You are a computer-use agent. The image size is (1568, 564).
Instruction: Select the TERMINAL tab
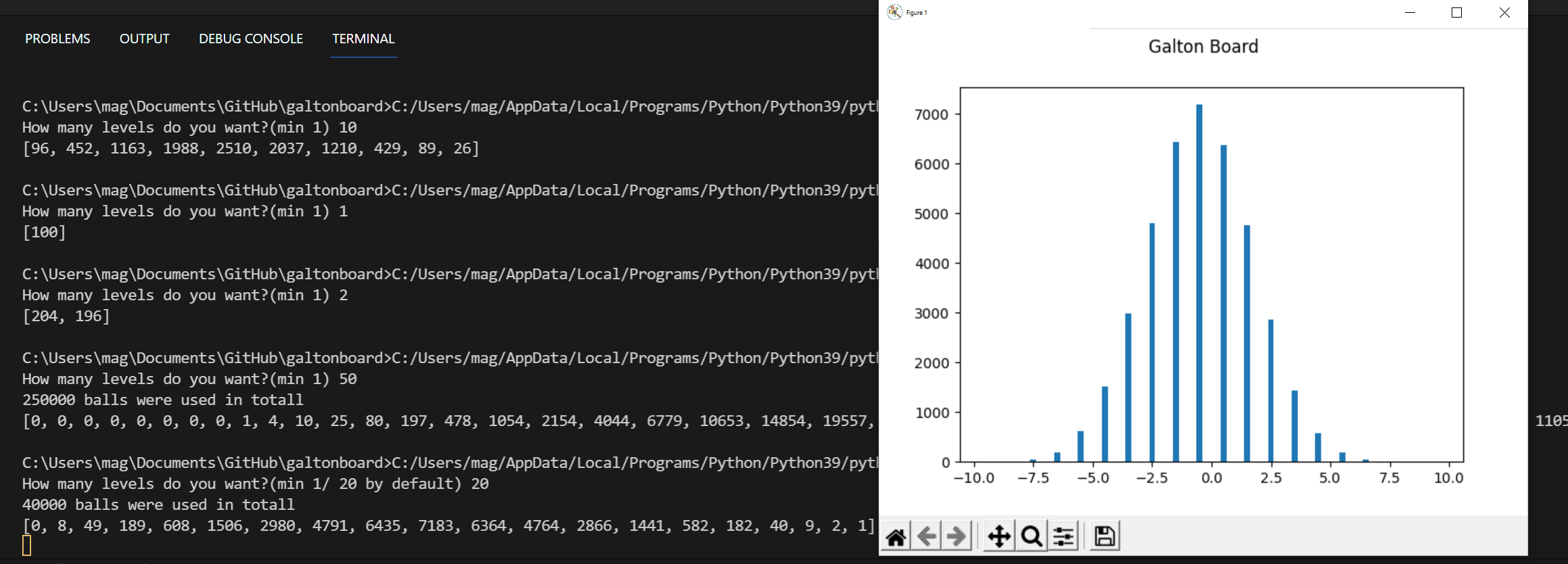click(363, 39)
